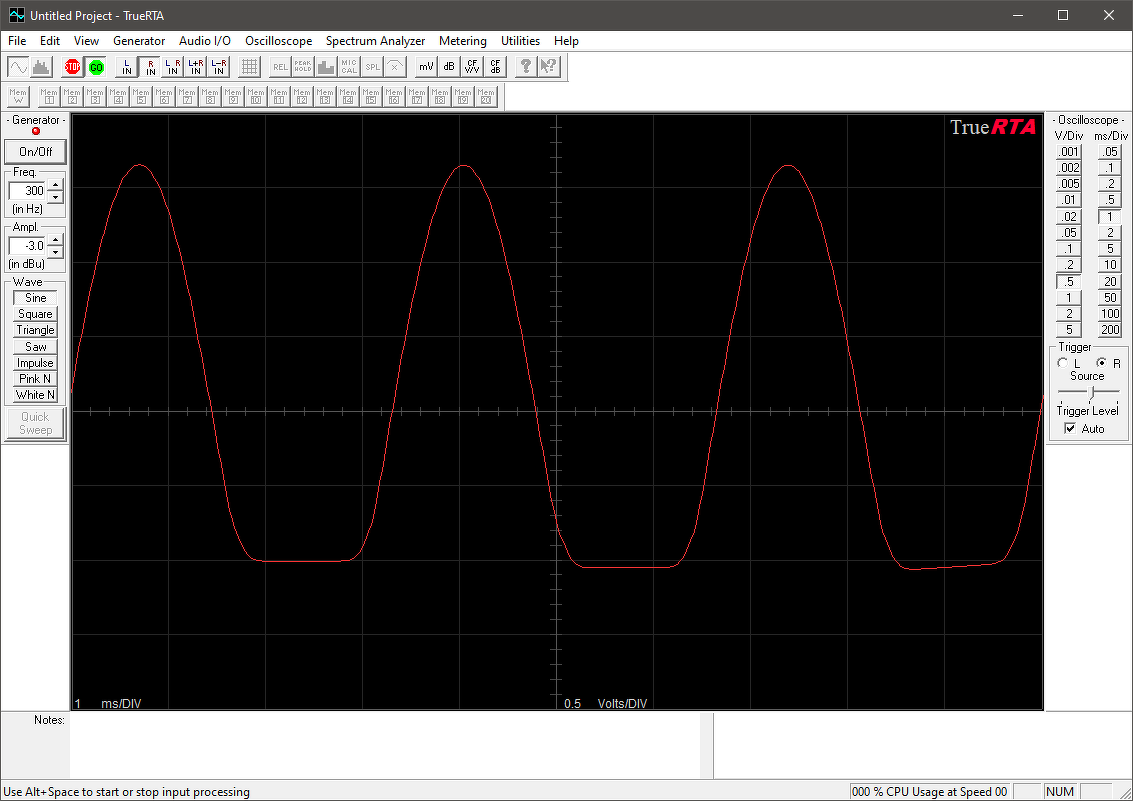Click the Mem 5 memory icon
1133x801 pixels.
point(141,96)
